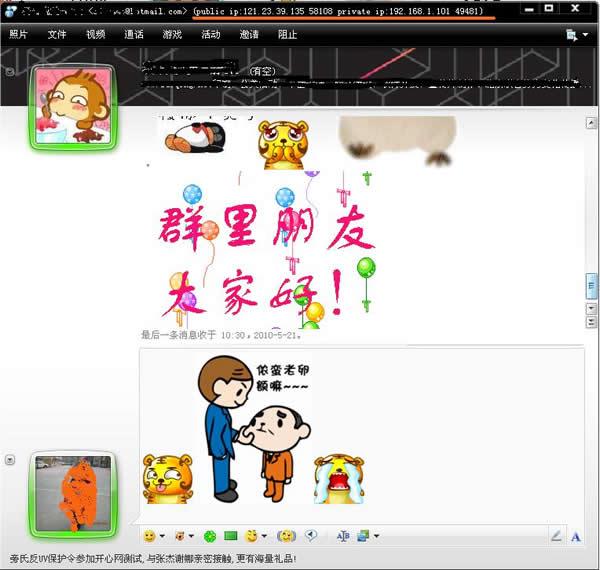Expand the wink animations dropdown

click(266, 537)
